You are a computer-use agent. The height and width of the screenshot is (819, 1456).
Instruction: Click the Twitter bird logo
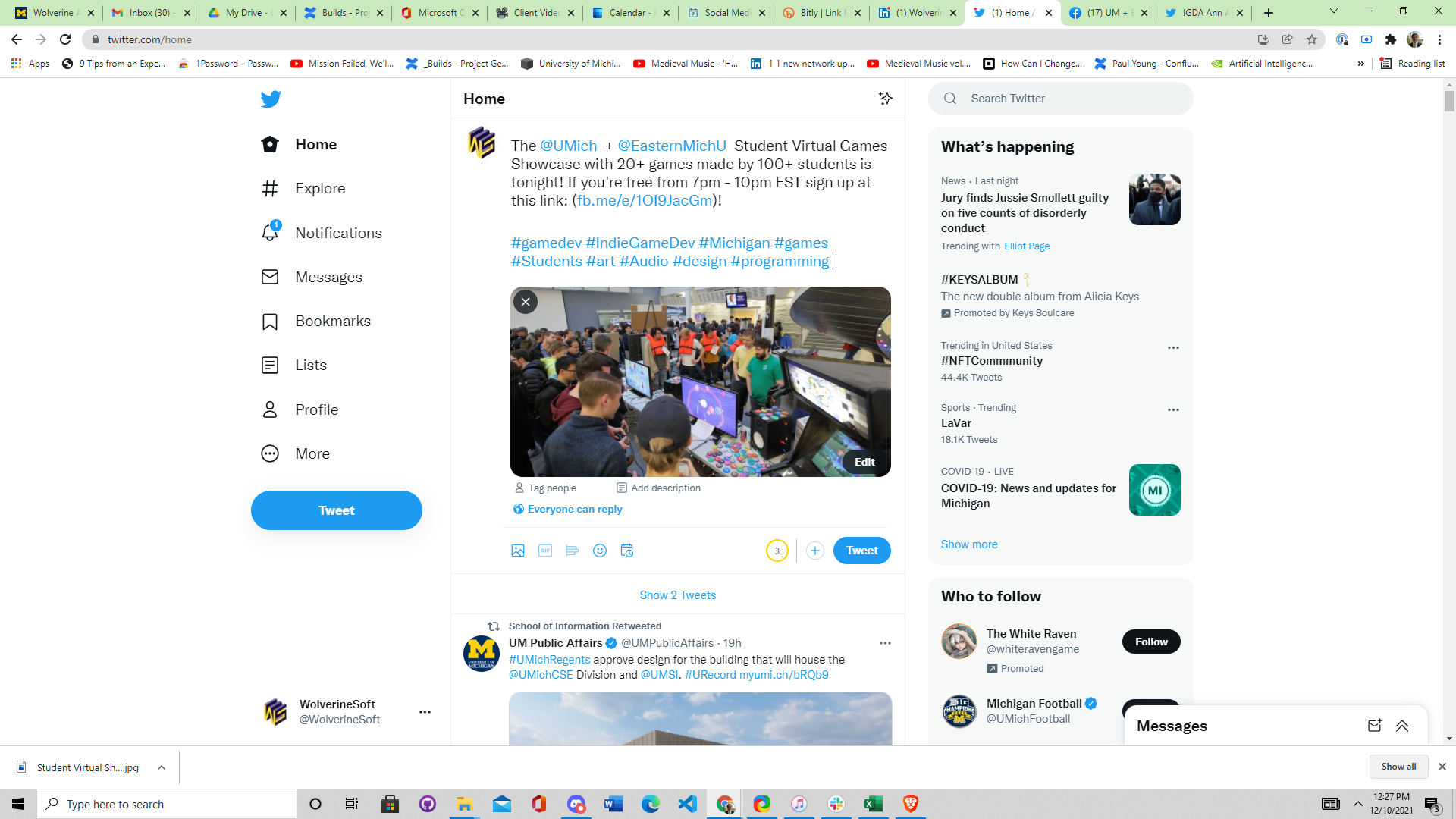tap(271, 99)
